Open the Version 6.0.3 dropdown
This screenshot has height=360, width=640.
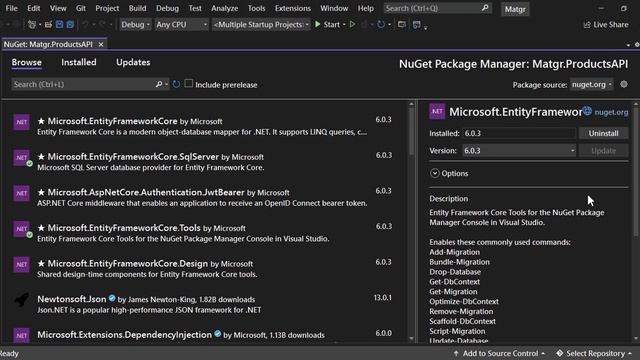pos(519,151)
